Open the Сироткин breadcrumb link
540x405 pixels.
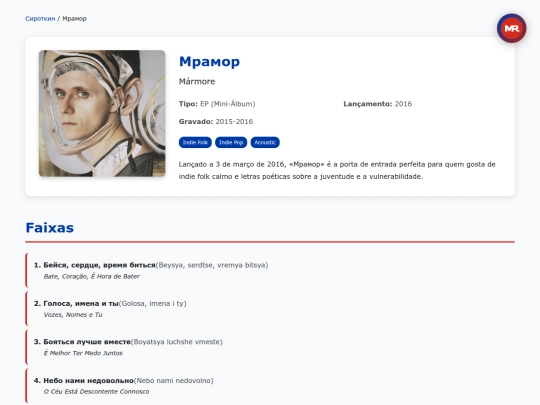click(40, 19)
